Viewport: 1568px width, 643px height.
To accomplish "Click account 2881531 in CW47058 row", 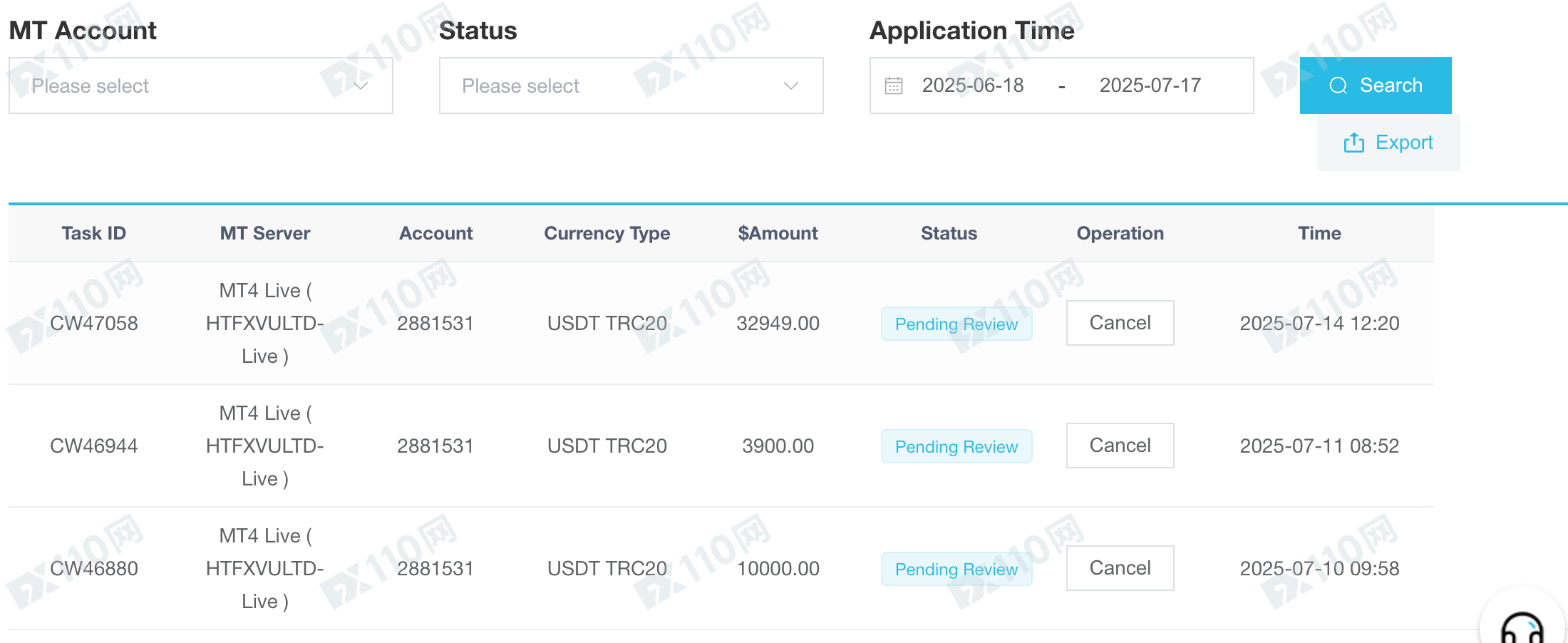I will pos(435,323).
